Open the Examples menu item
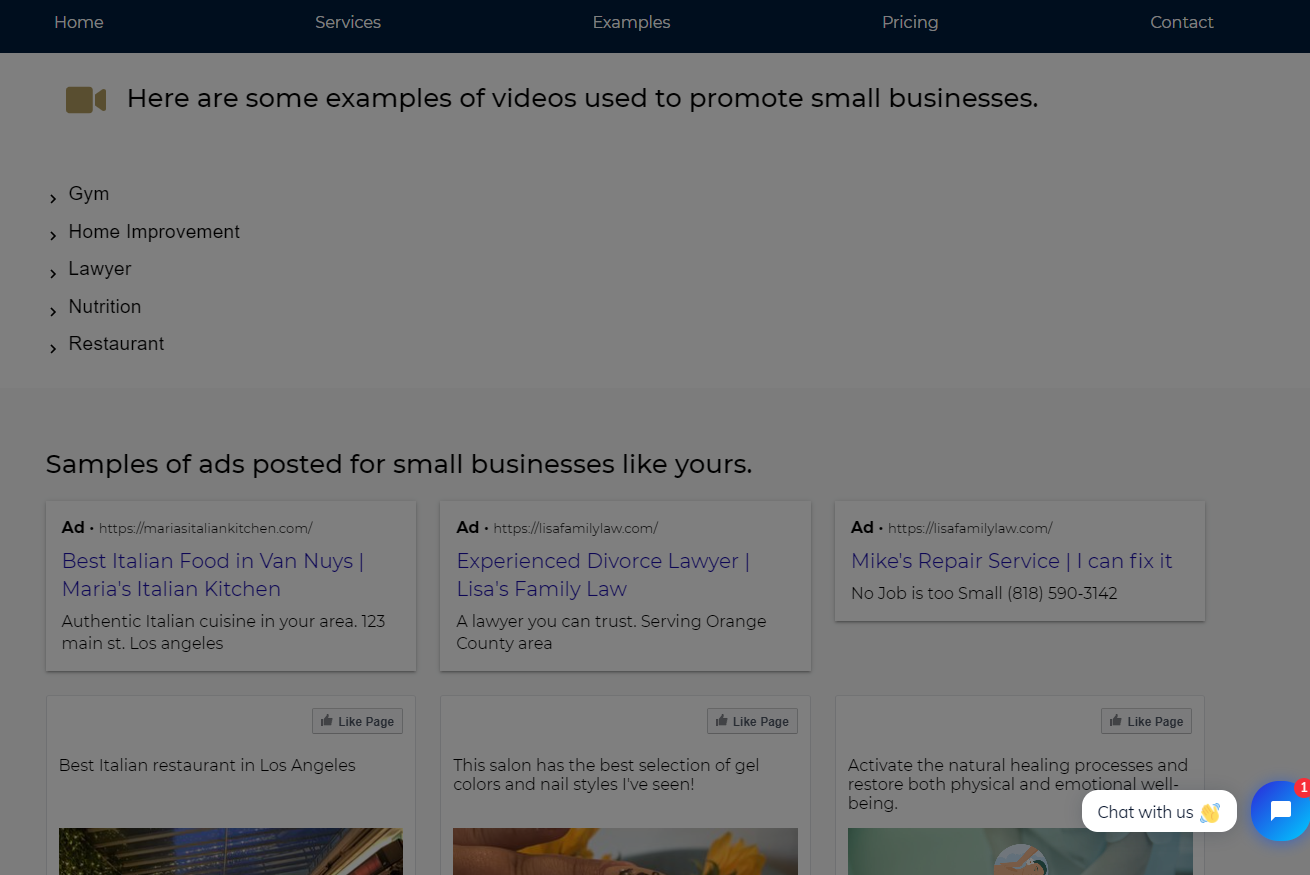1310x875 pixels. pos(631,22)
